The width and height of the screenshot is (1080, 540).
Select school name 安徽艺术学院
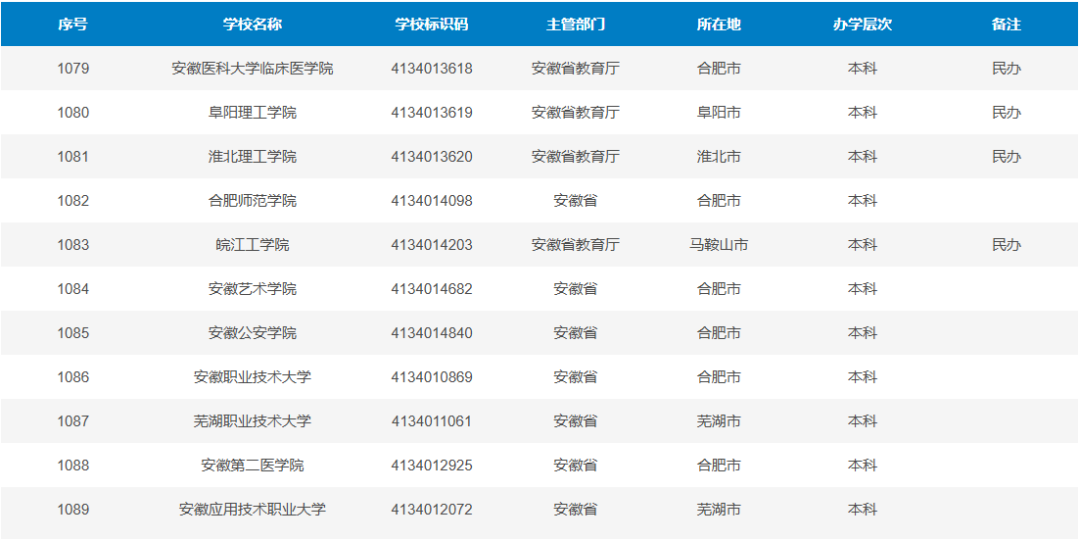(x=252, y=289)
